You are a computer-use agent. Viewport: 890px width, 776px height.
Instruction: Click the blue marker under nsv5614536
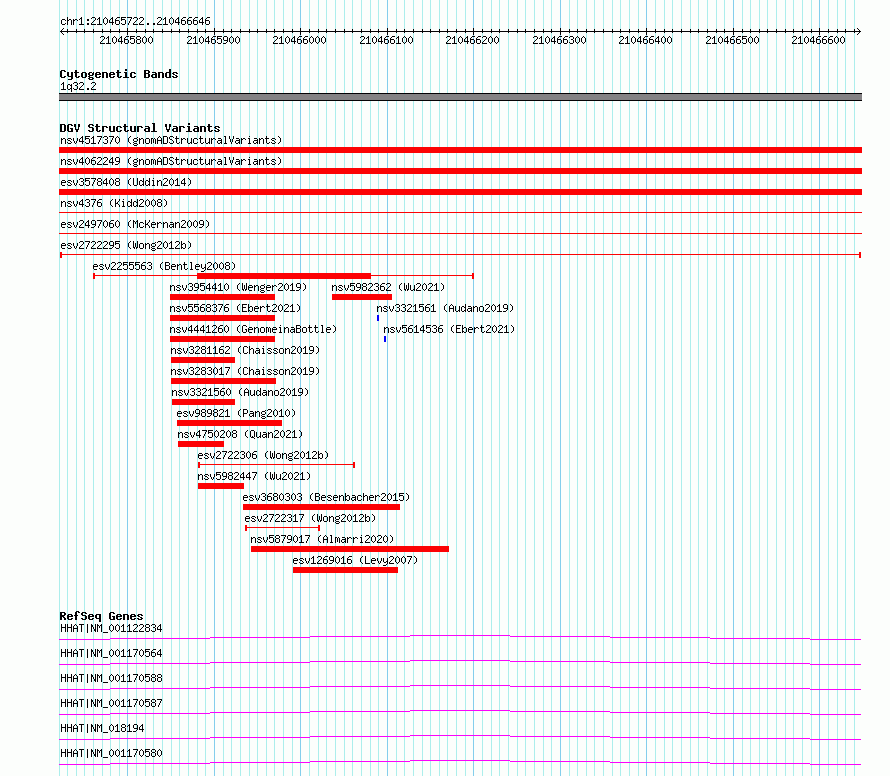tap(385, 339)
